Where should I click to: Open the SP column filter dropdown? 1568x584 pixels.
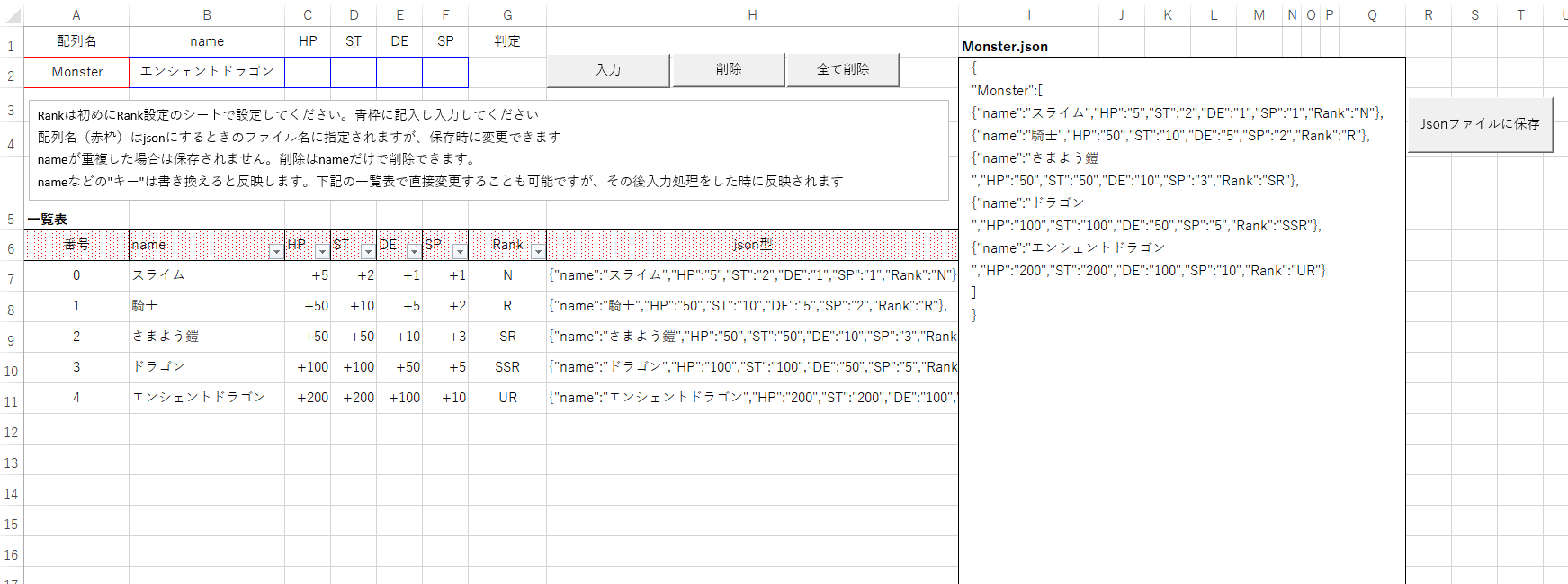click(460, 252)
